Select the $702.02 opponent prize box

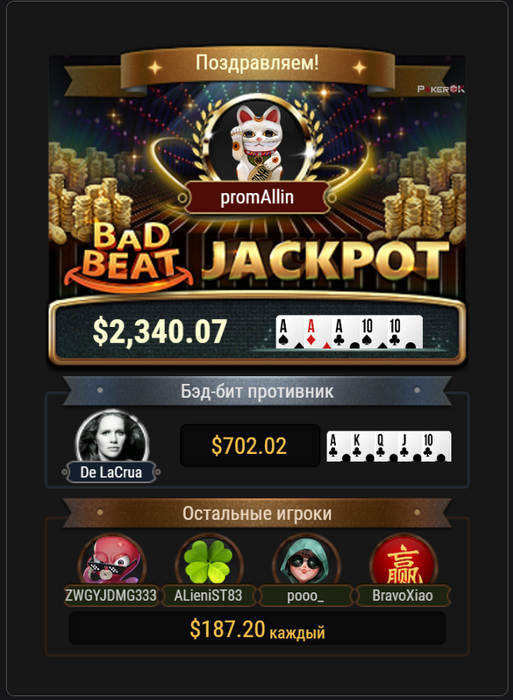click(x=250, y=446)
